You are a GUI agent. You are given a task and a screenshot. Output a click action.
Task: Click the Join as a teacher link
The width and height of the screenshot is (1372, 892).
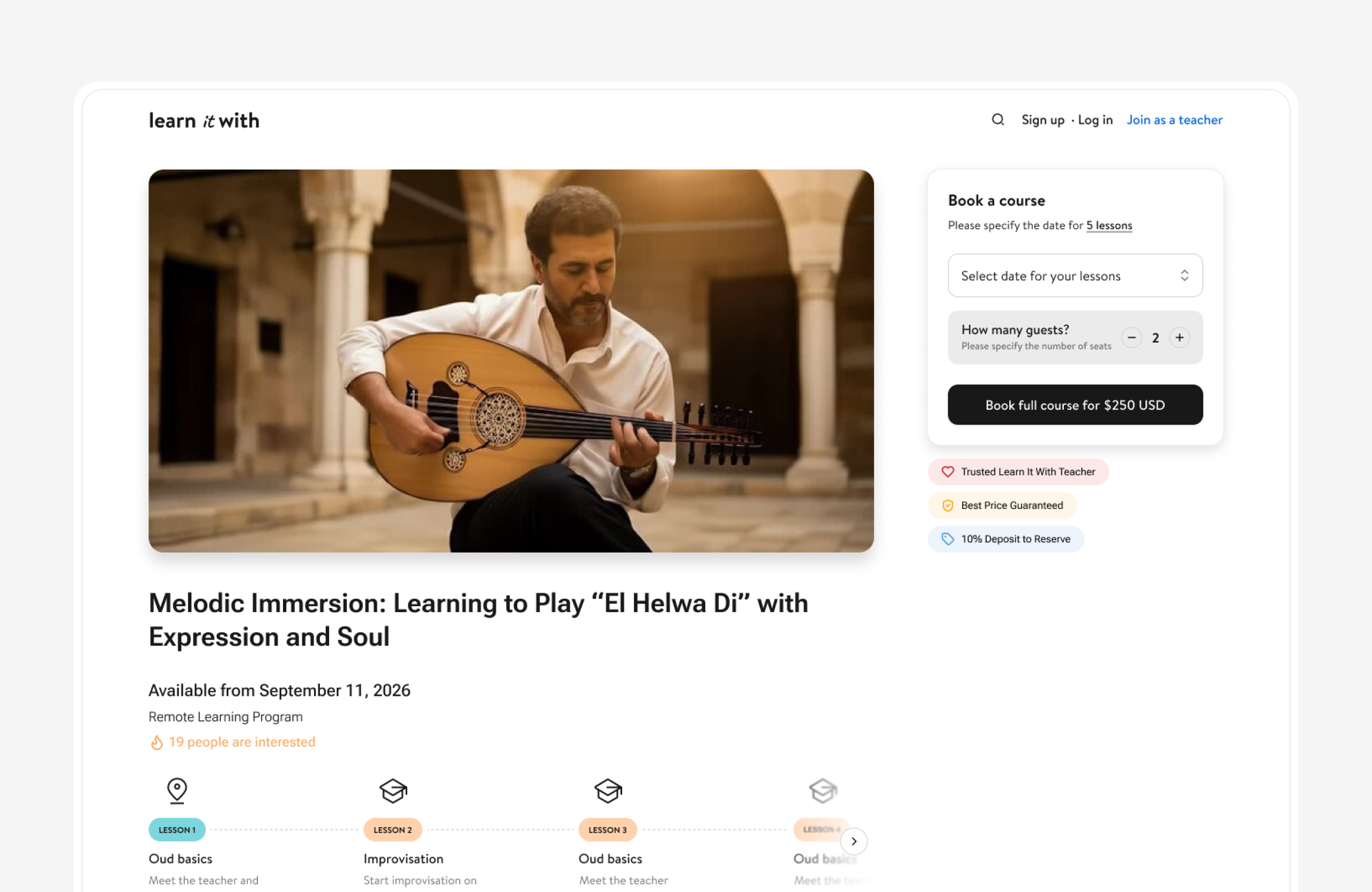tap(1174, 120)
